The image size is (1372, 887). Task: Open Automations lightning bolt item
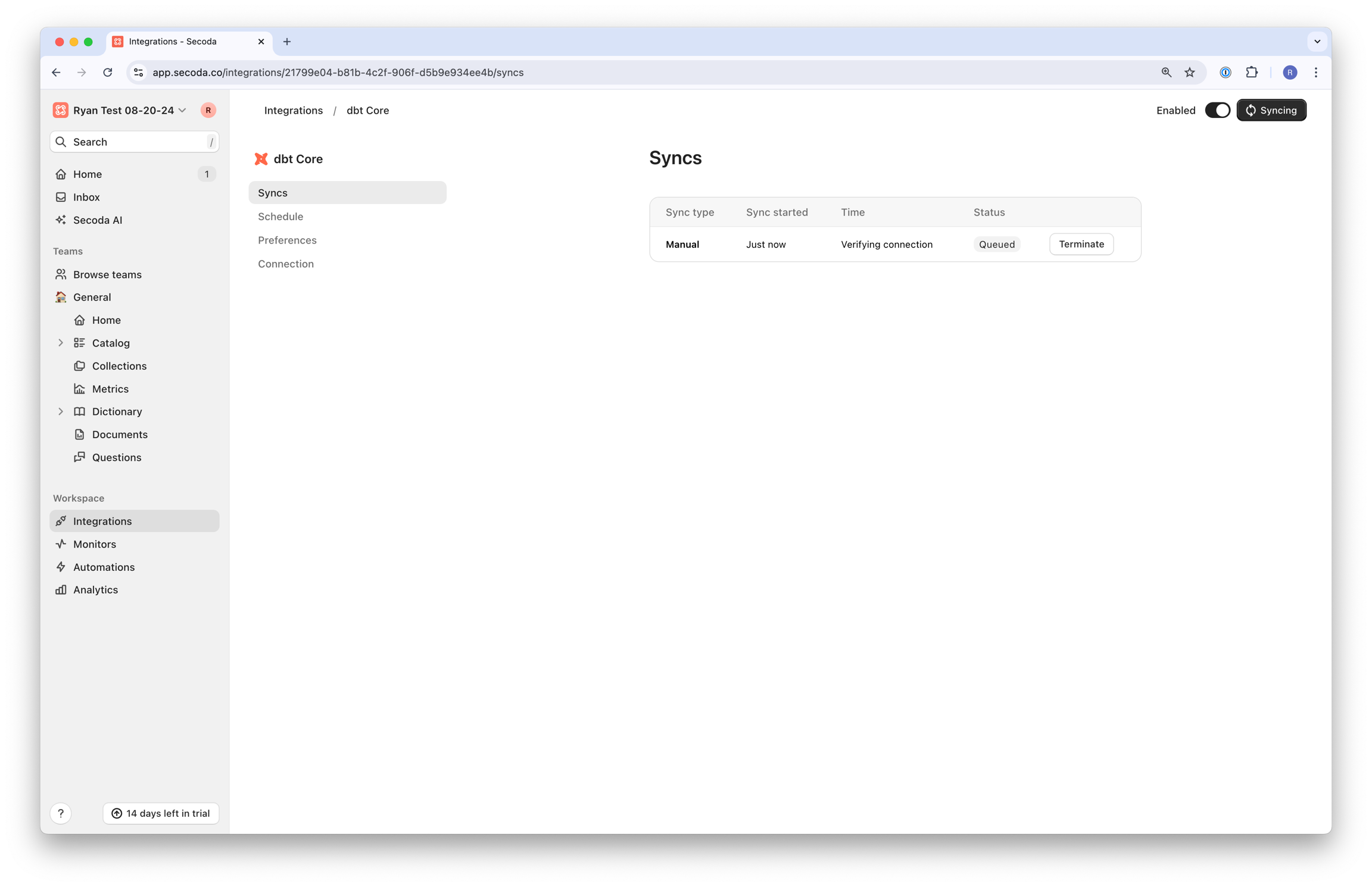click(x=103, y=567)
